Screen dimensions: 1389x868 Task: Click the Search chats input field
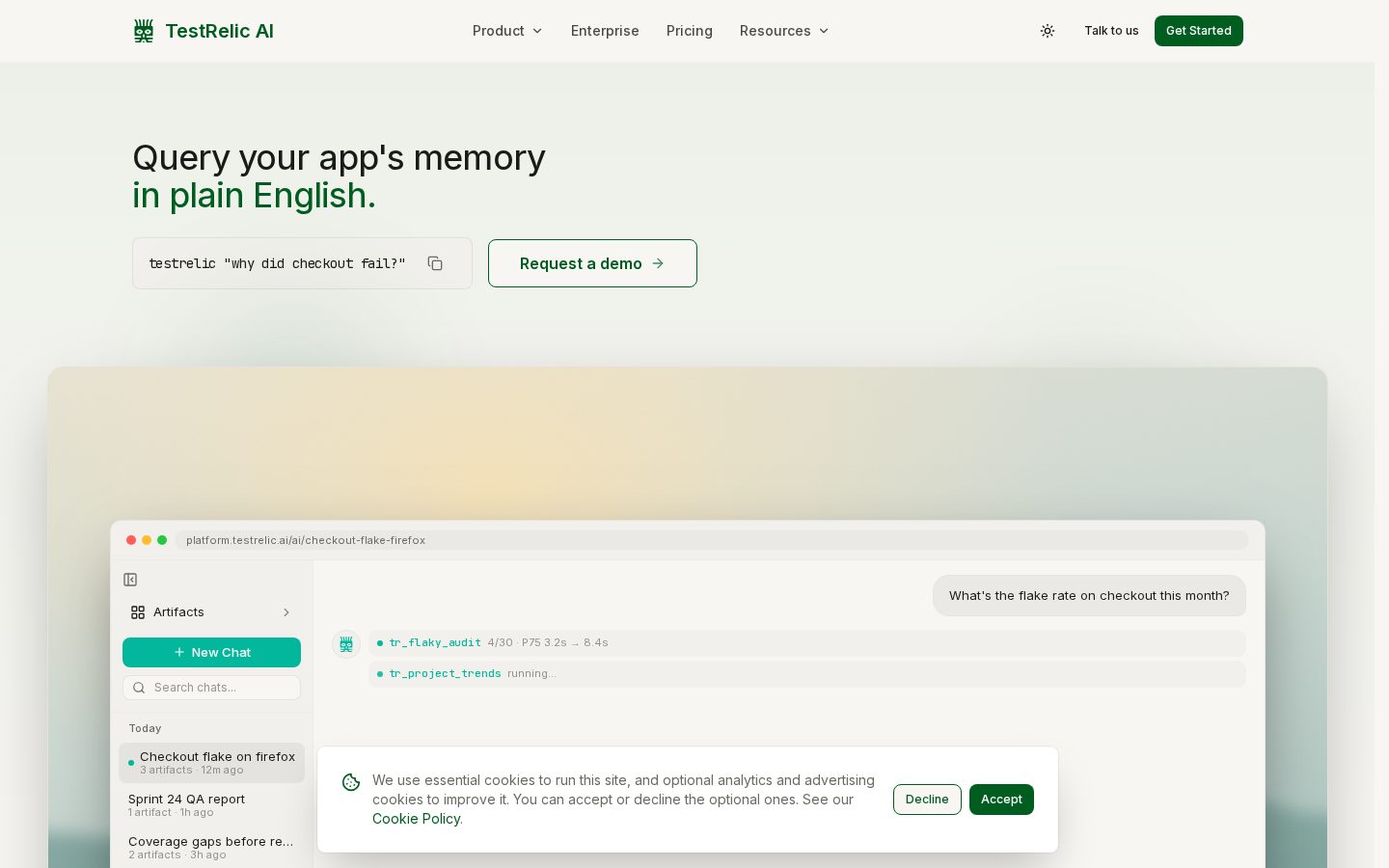tap(211, 688)
